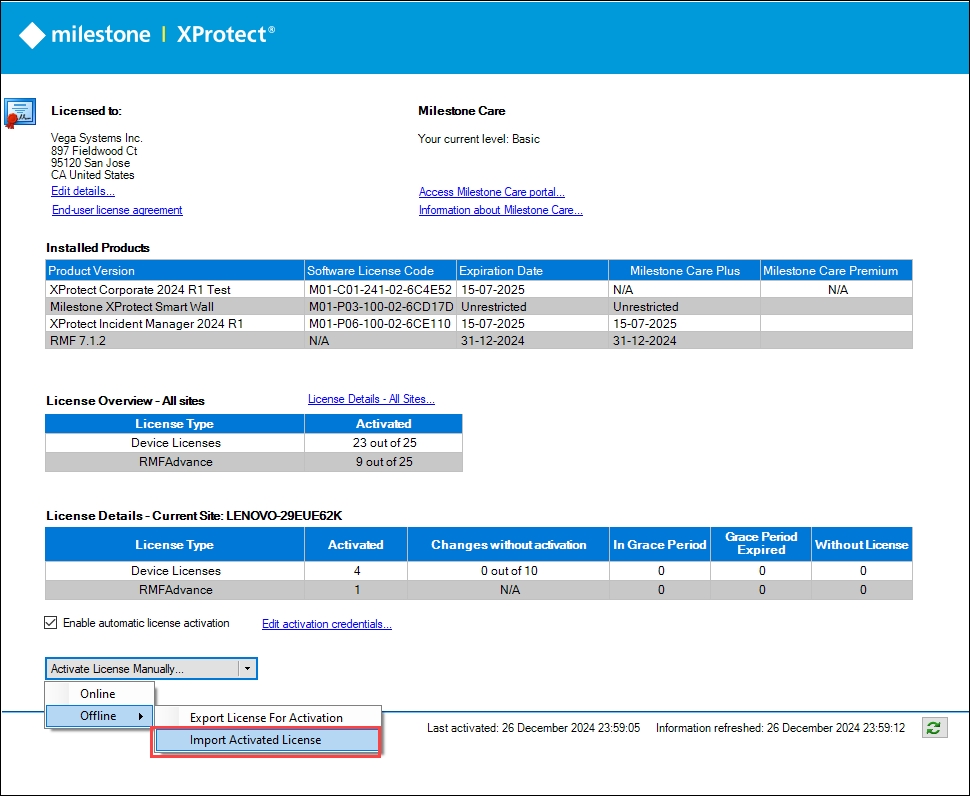Image resolution: width=970 pixels, height=796 pixels.
Task: Click the green refresh license information icon
Action: (934, 728)
